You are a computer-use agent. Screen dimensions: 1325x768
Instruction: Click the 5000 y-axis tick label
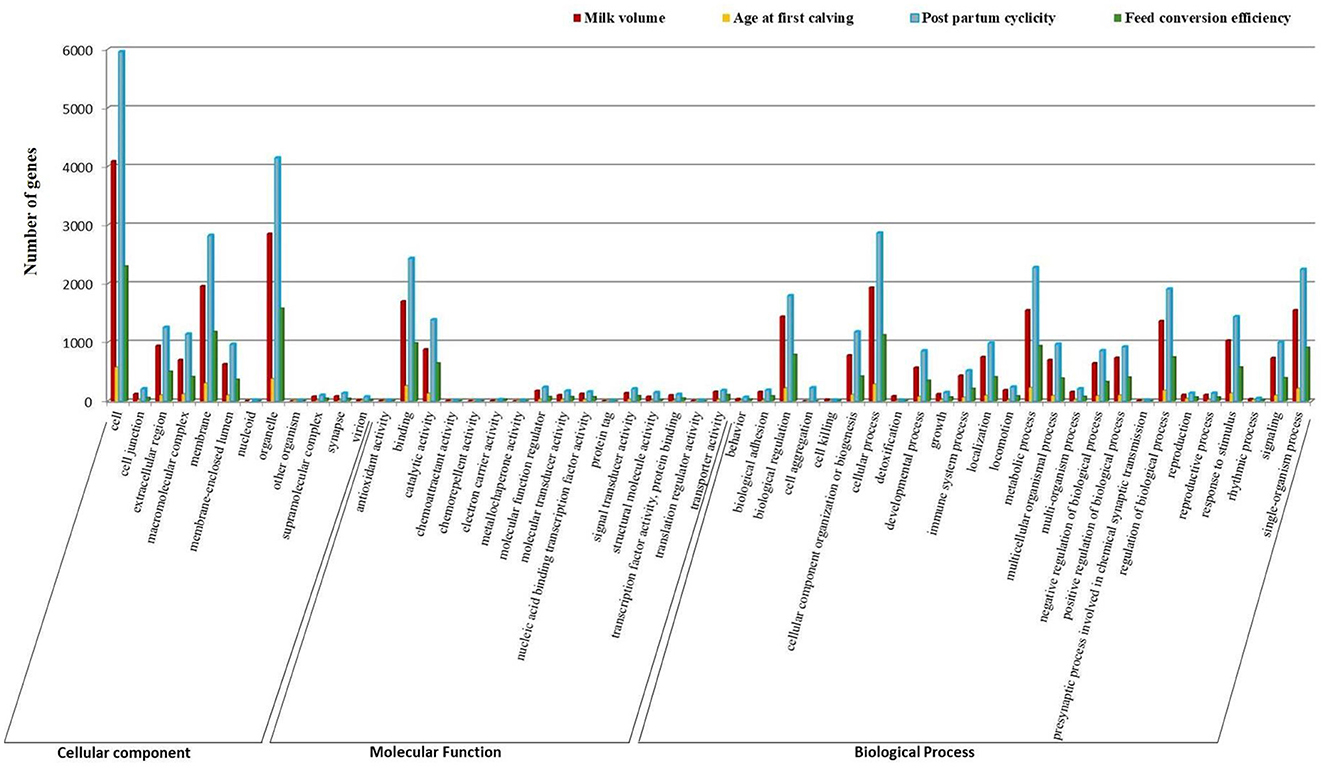[77, 109]
